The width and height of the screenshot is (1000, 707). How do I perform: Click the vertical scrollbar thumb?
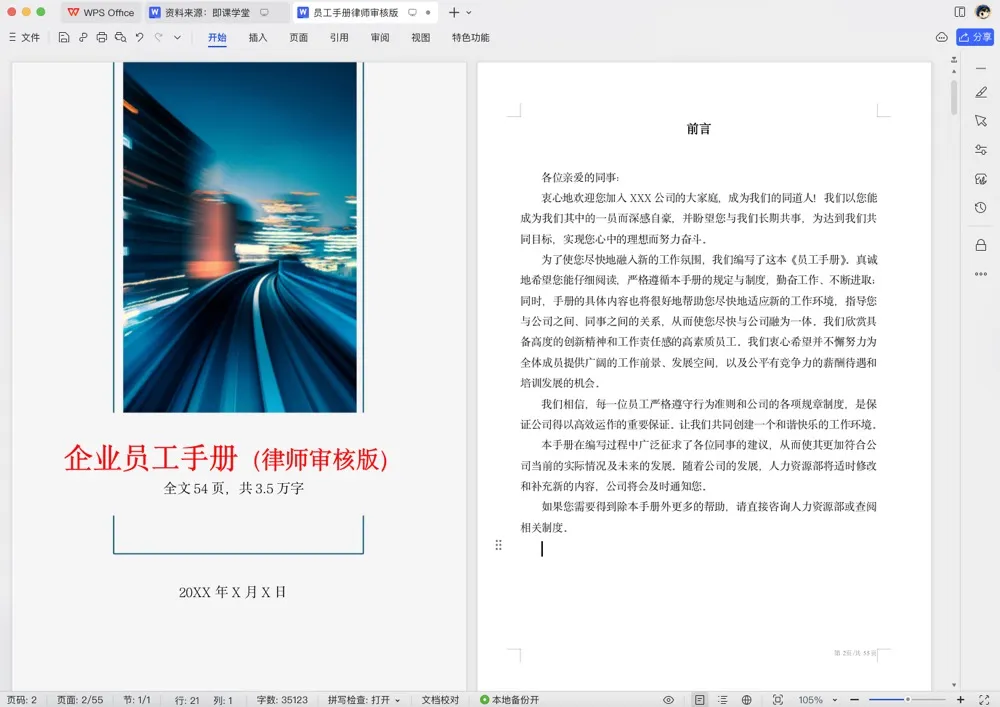[954, 98]
